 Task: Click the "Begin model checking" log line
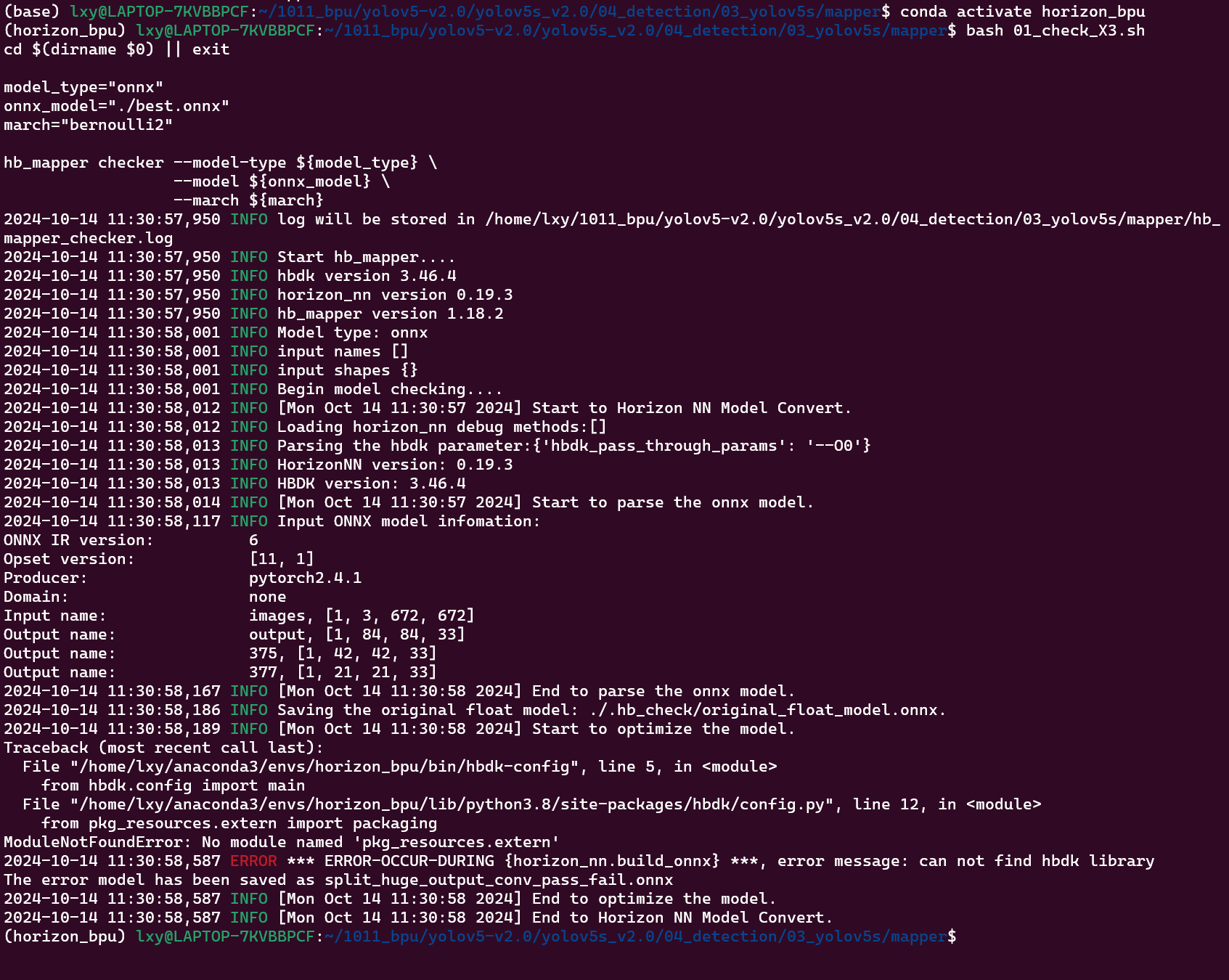coord(389,389)
